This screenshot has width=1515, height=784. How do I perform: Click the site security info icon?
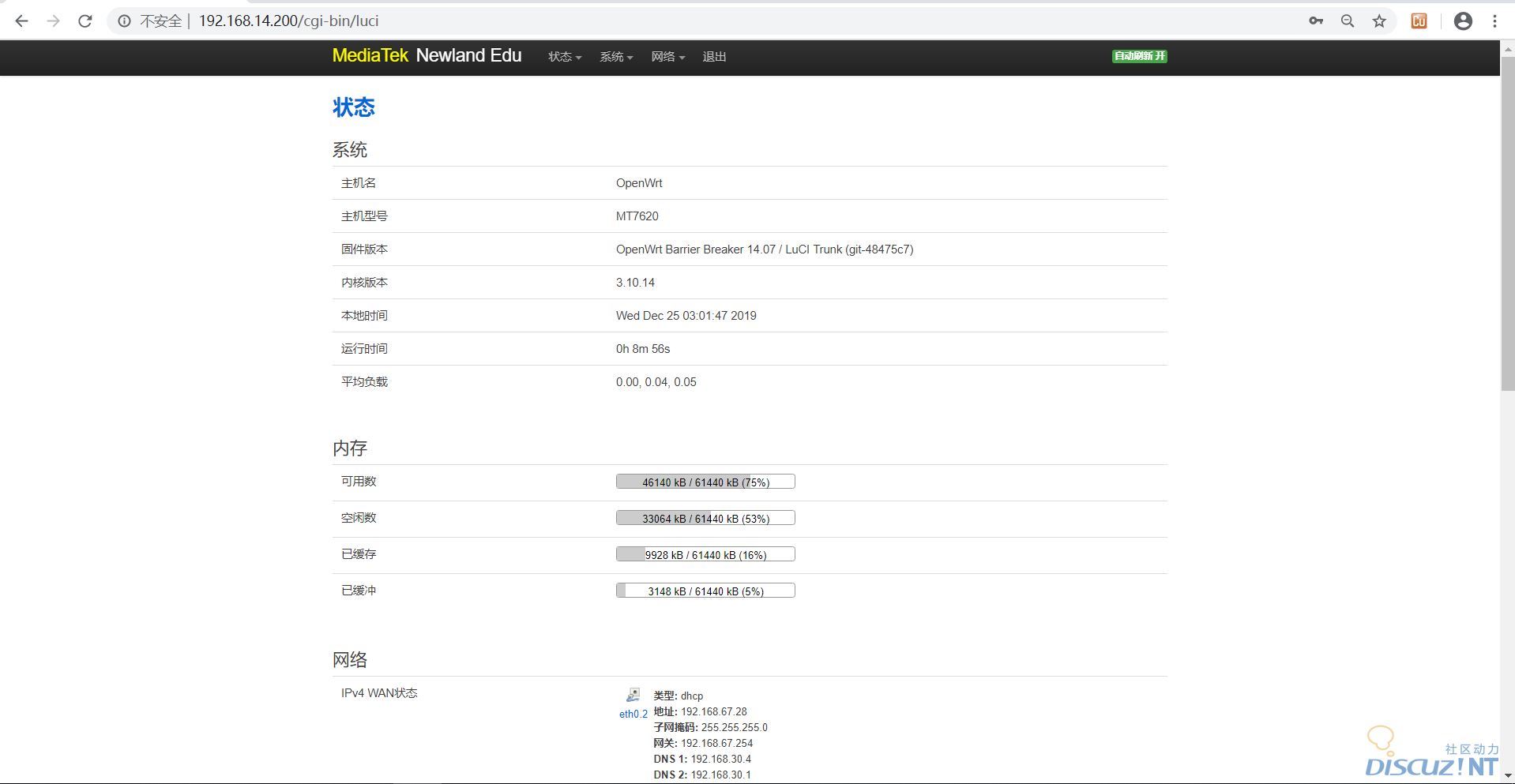(124, 21)
